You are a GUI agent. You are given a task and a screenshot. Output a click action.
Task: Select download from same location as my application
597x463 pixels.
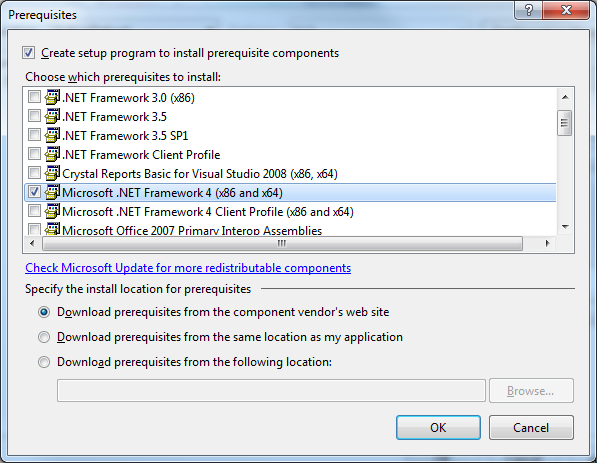click(44, 337)
